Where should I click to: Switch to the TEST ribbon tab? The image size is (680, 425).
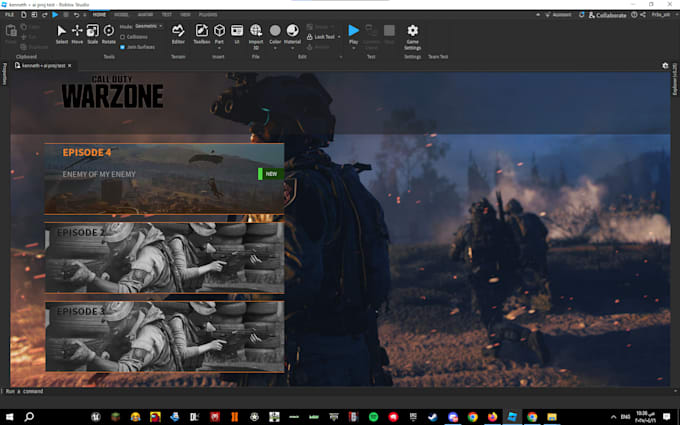(x=167, y=15)
